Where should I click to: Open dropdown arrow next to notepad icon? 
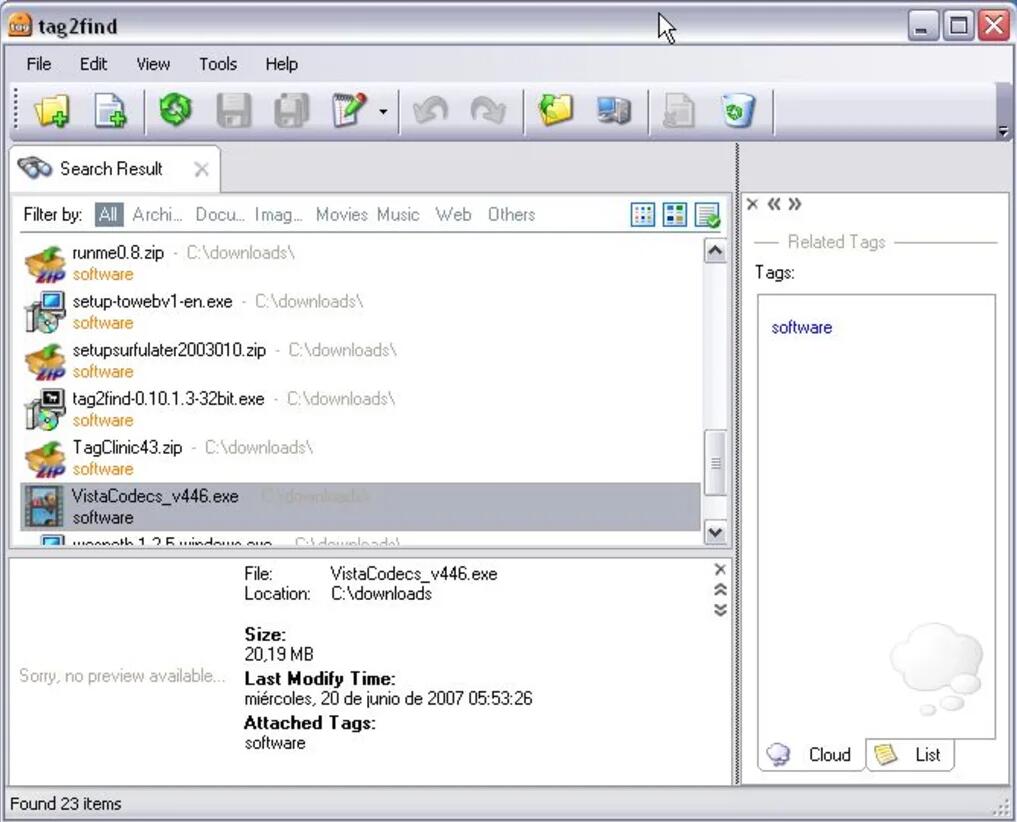point(382,111)
